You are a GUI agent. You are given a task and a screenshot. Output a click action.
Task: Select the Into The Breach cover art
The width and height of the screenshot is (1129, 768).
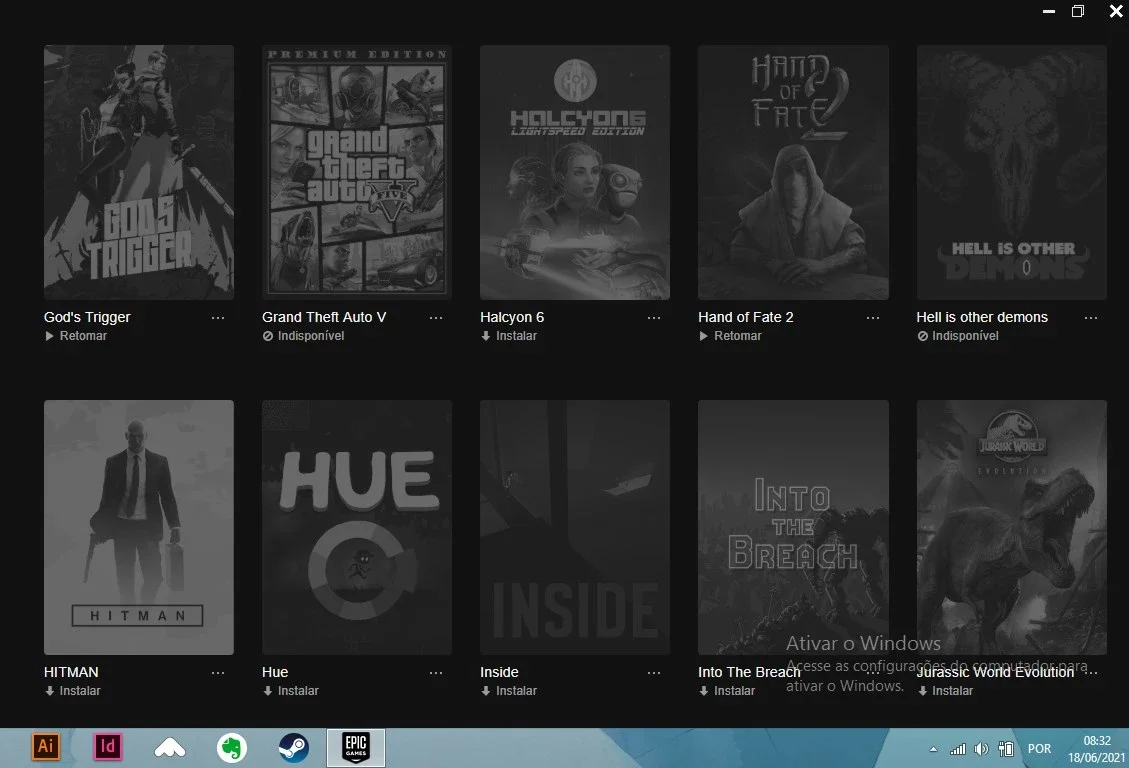coord(793,528)
